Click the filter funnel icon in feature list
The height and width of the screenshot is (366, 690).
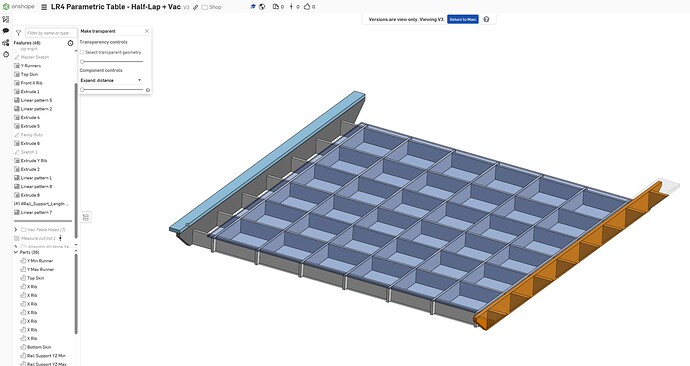18,33
